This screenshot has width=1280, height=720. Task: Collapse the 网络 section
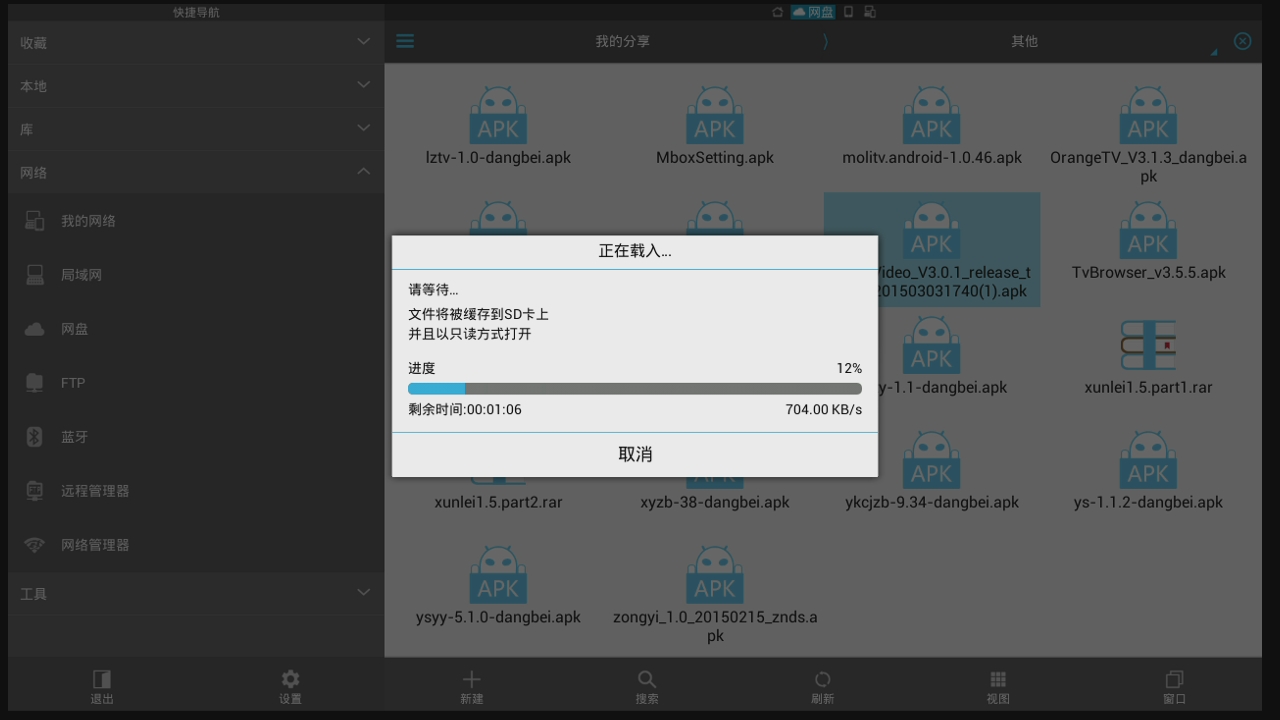coord(196,172)
